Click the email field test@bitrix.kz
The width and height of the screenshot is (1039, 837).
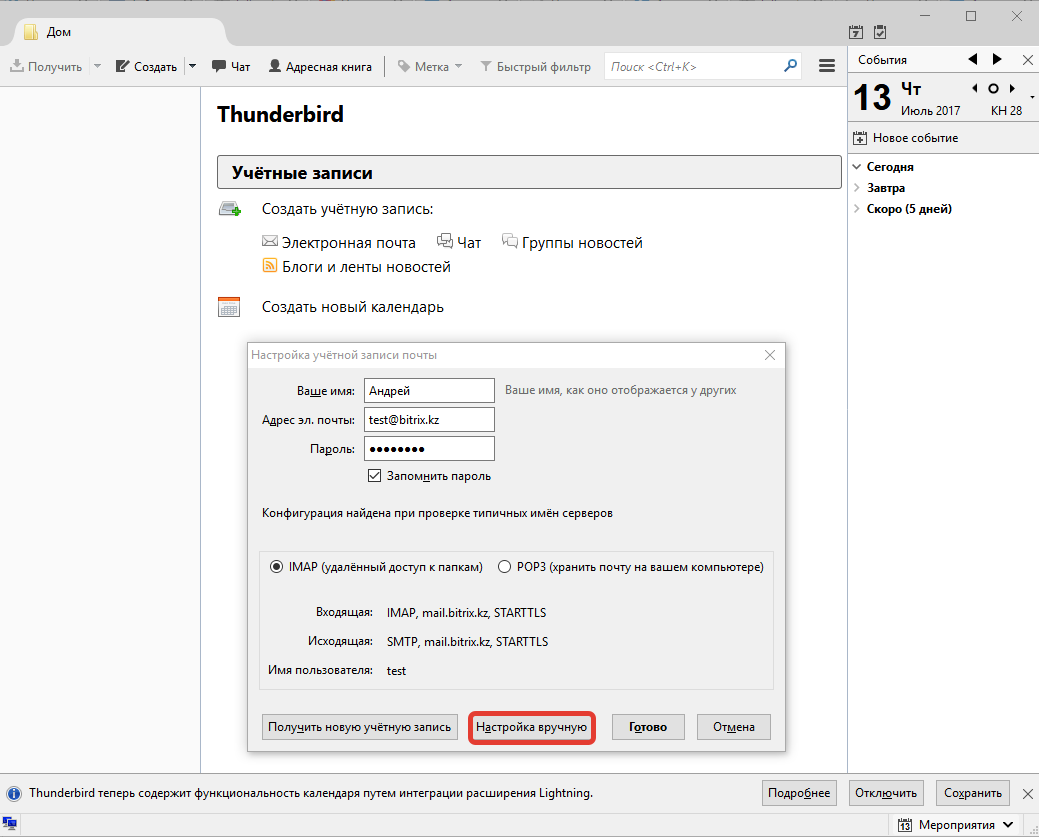point(429,419)
